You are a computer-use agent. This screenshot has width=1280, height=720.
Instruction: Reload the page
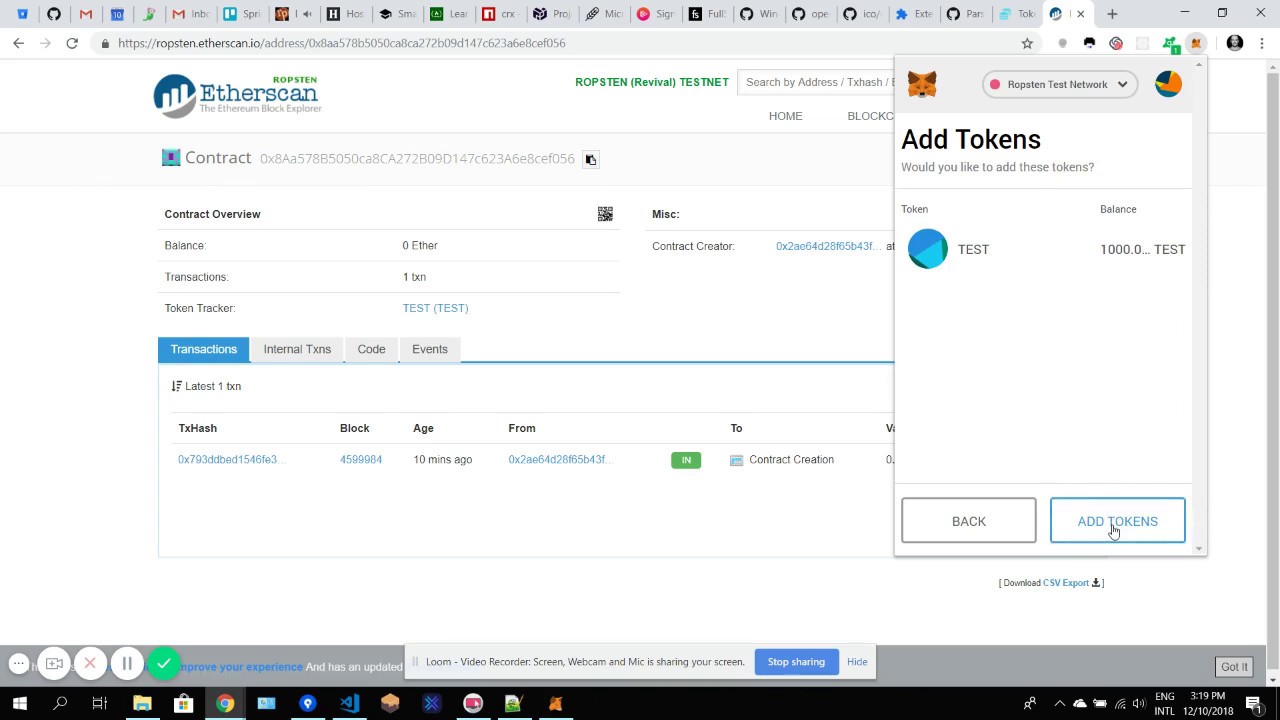[72, 43]
